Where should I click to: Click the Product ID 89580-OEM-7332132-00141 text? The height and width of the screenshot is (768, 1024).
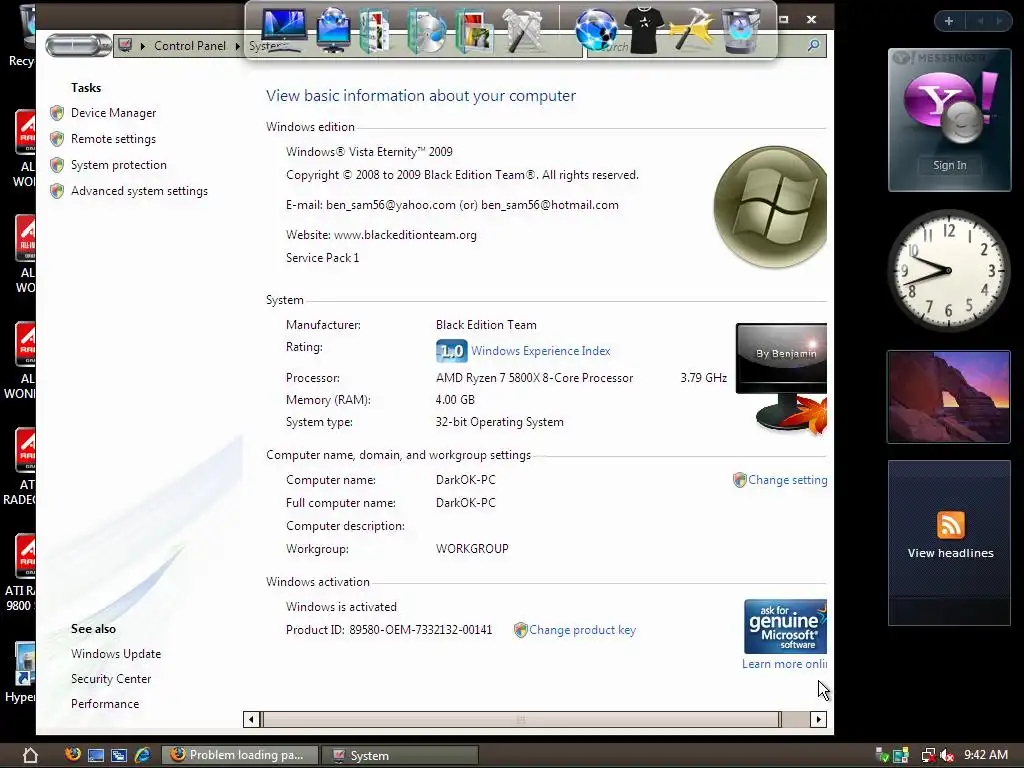389,630
